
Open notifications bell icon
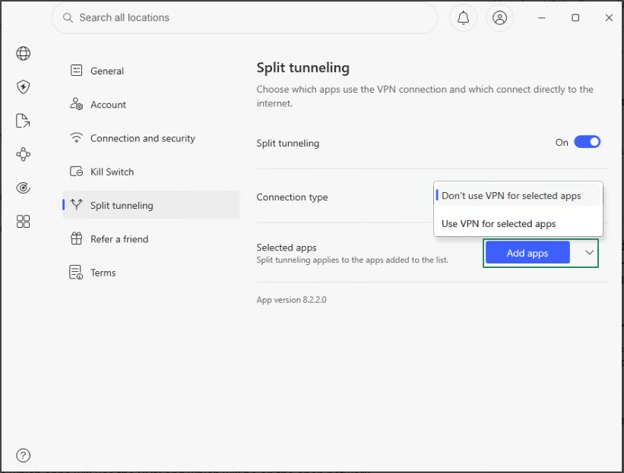tap(463, 18)
